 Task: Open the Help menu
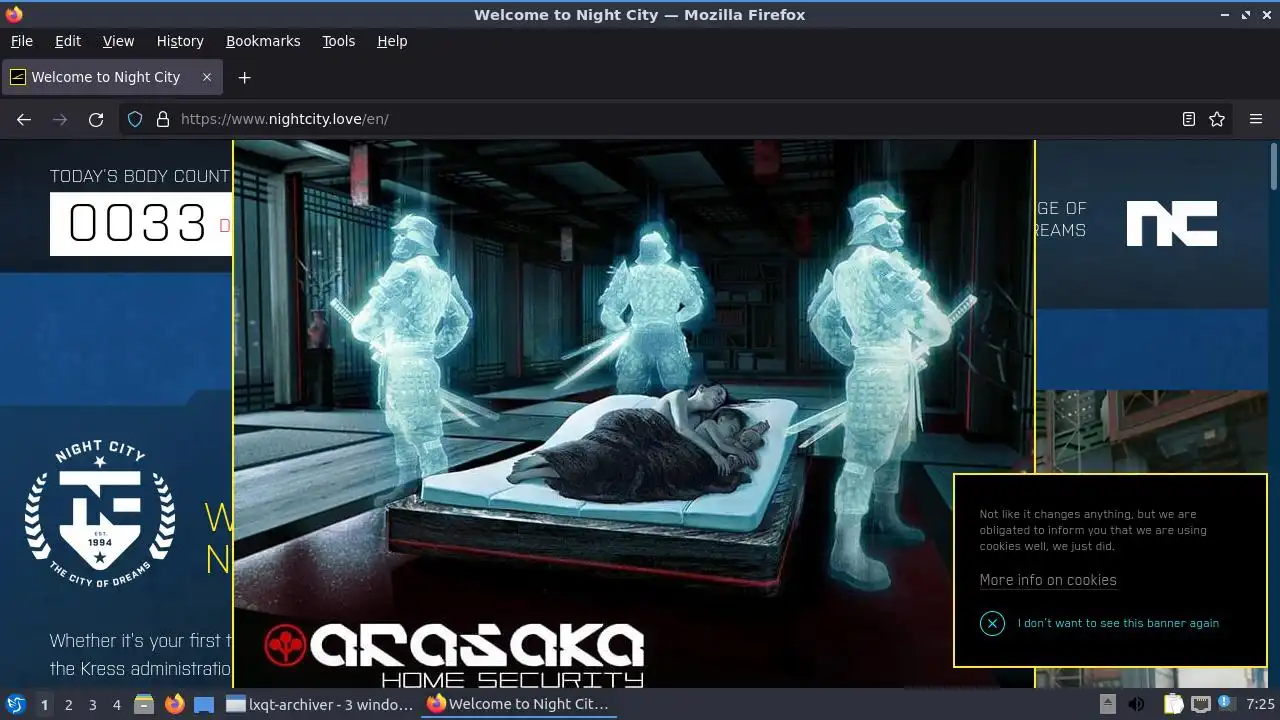coord(392,41)
